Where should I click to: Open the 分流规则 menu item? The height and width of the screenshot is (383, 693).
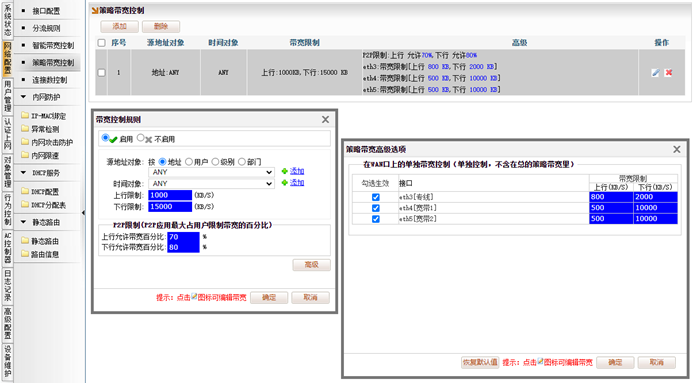click(x=46, y=28)
